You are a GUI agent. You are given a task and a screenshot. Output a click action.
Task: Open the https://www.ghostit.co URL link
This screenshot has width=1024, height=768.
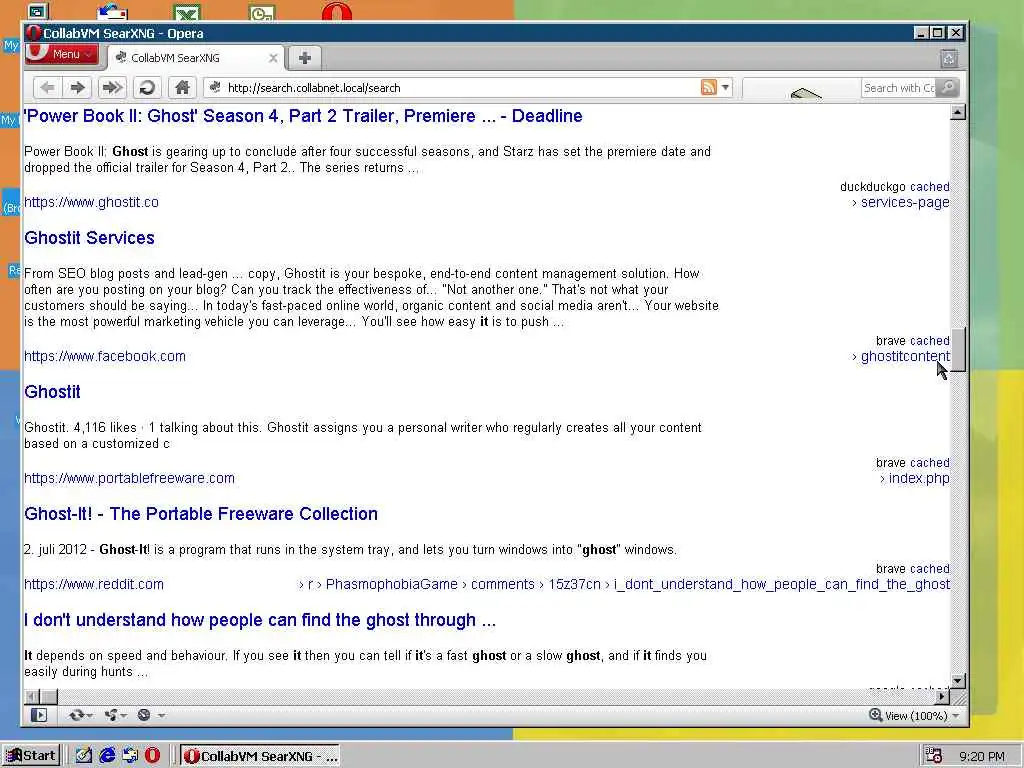tap(91, 202)
